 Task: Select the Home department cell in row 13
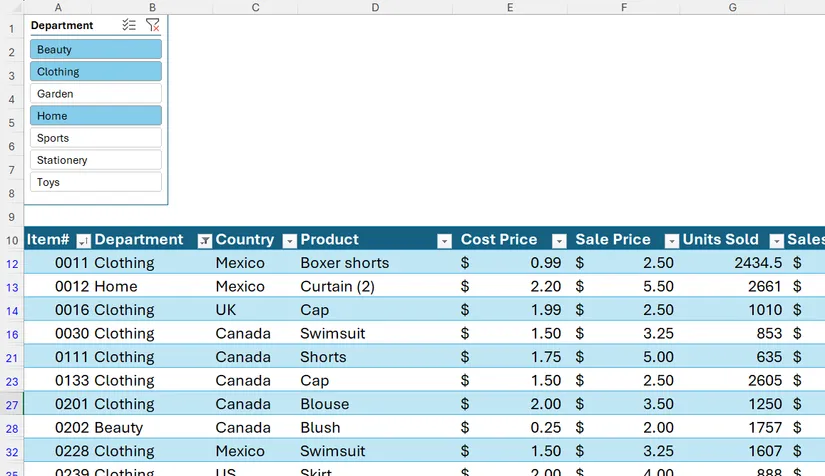[152, 286]
